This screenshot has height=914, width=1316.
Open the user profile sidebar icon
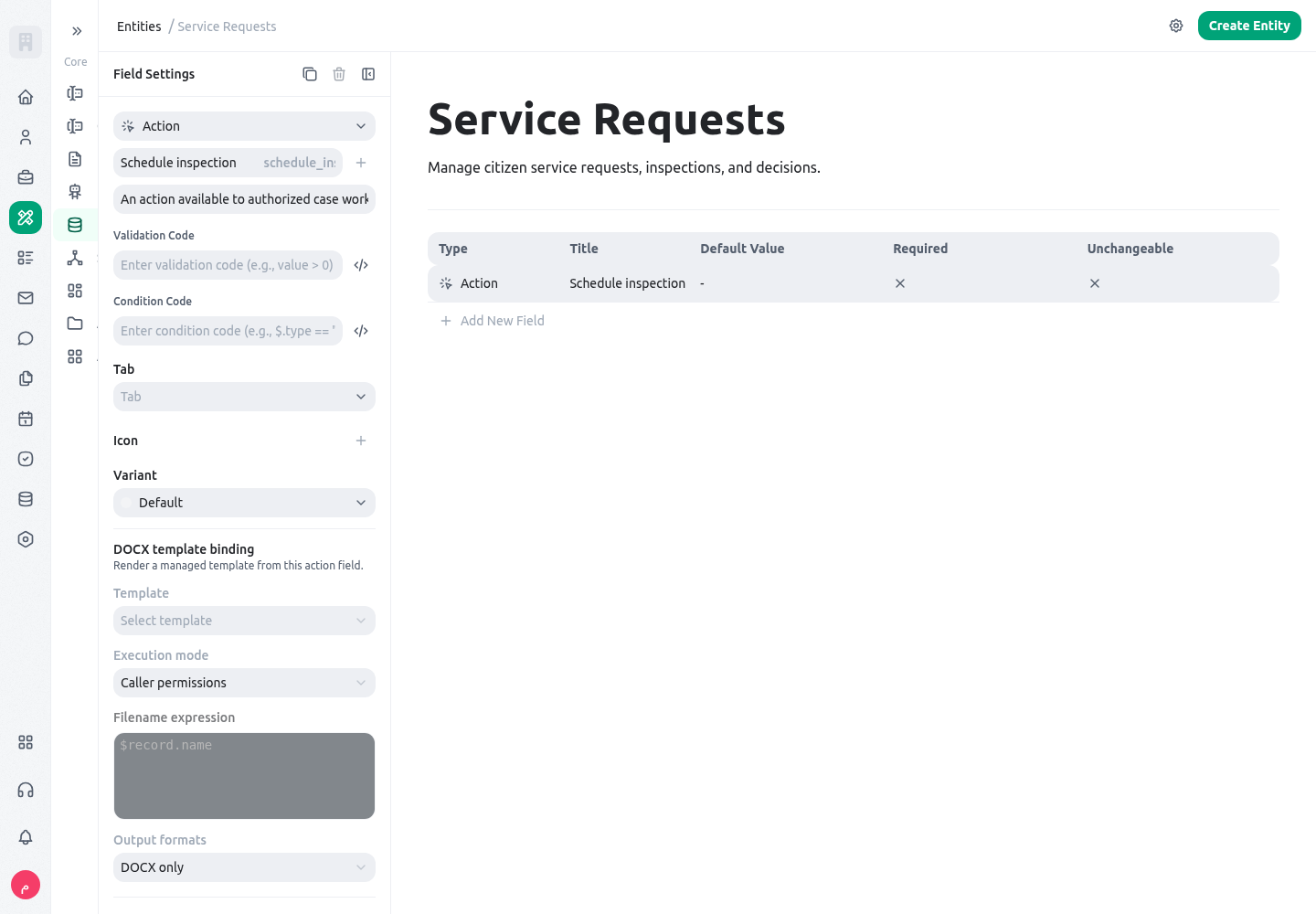click(26, 137)
